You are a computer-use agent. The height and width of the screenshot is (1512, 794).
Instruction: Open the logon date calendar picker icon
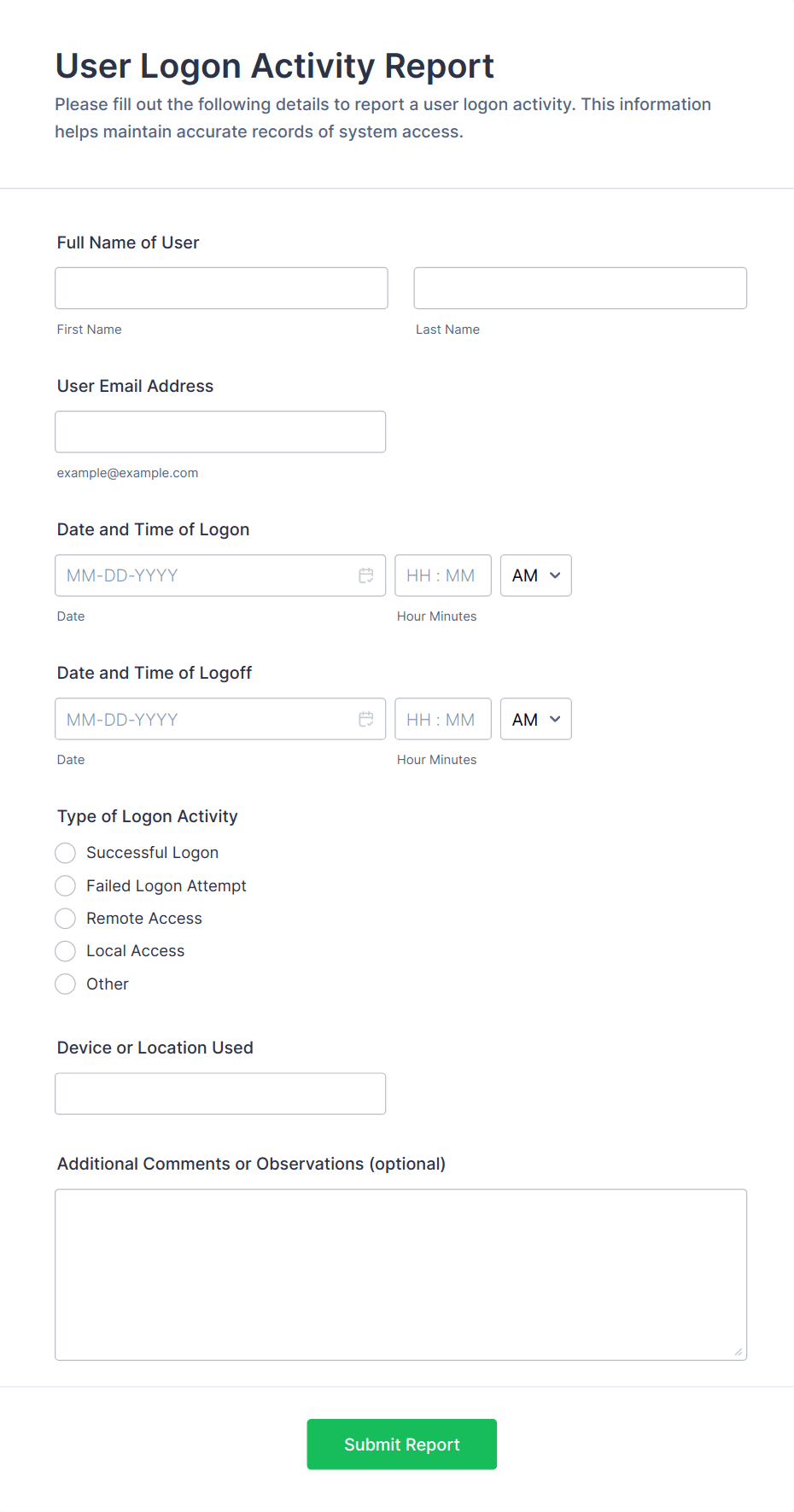tap(366, 575)
